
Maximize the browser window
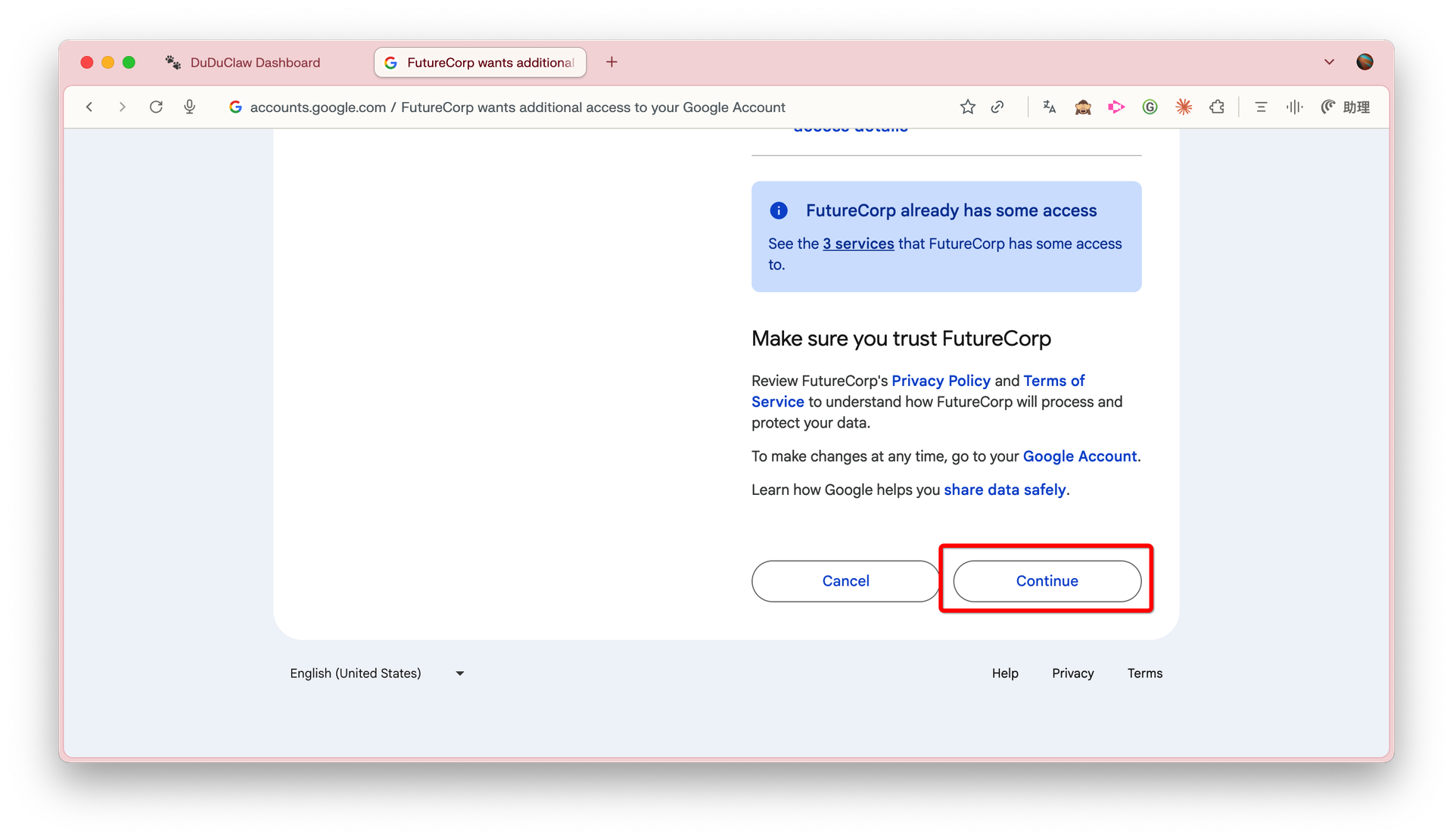129,62
